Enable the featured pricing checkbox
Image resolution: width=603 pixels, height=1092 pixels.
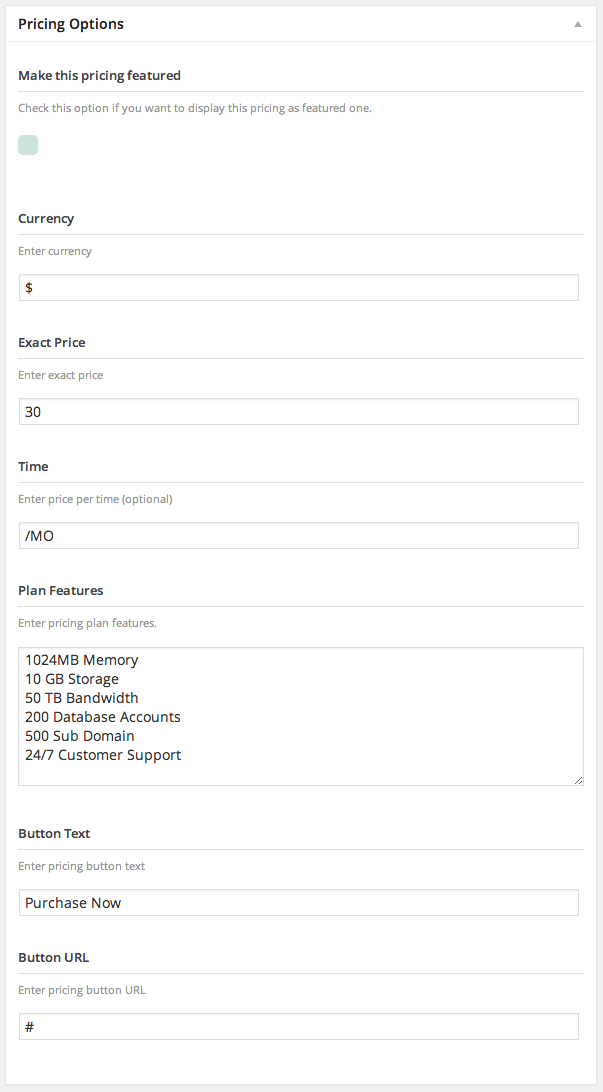(28, 145)
